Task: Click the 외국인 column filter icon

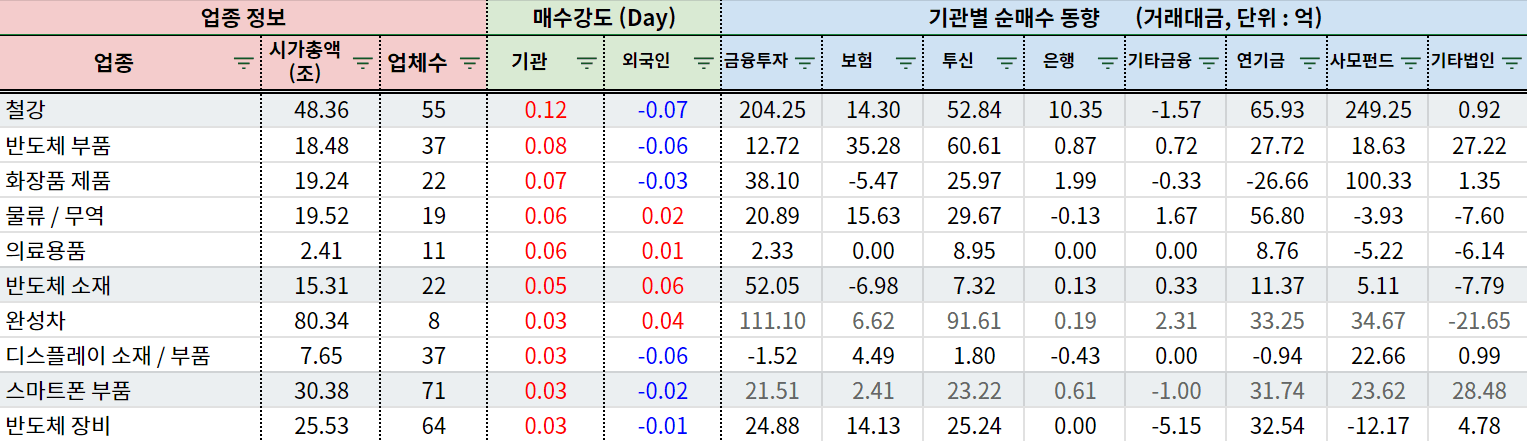Action: pos(704,63)
